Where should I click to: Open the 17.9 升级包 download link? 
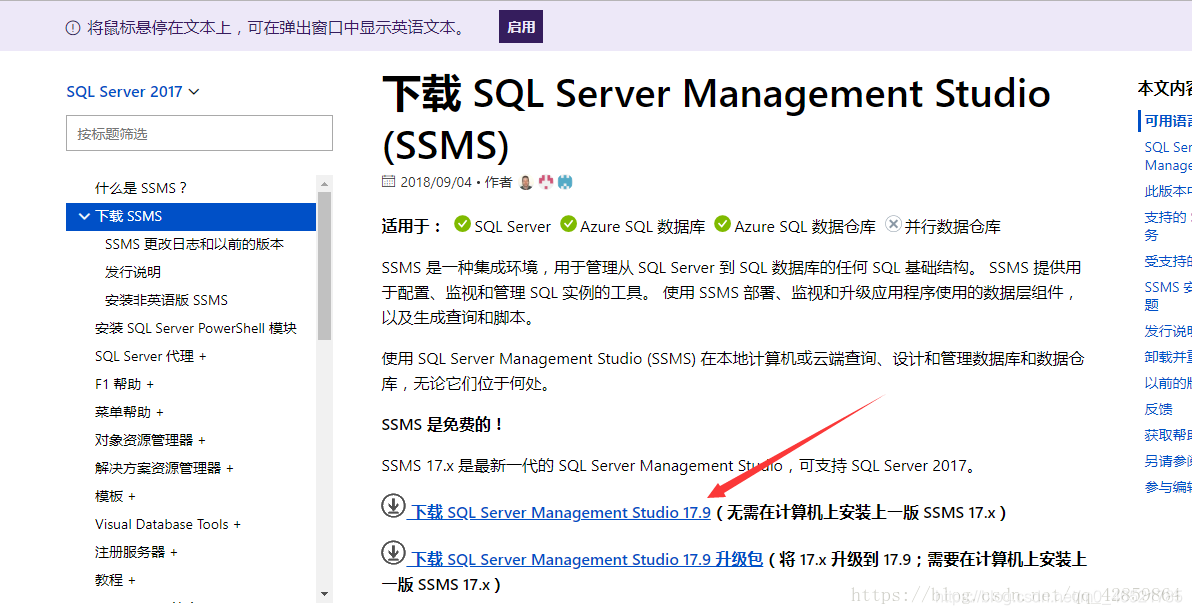point(585,560)
